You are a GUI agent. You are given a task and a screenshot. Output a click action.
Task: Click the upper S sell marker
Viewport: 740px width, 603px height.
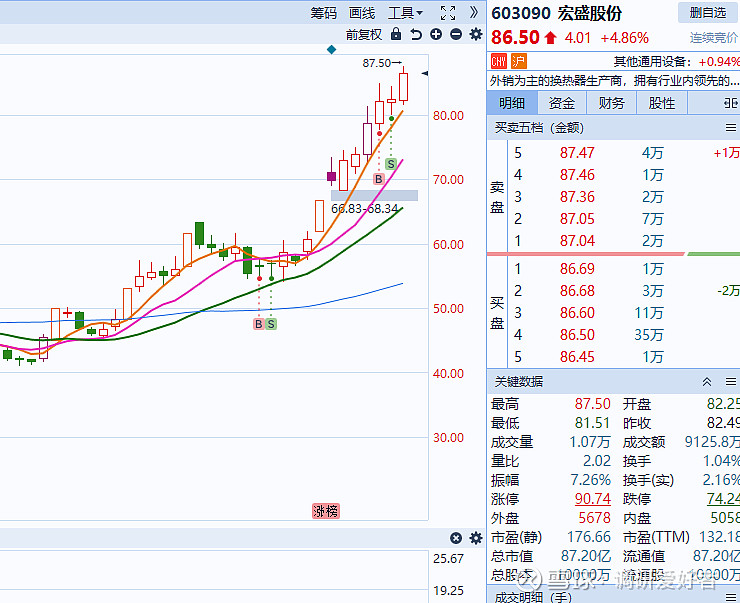point(390,164)
